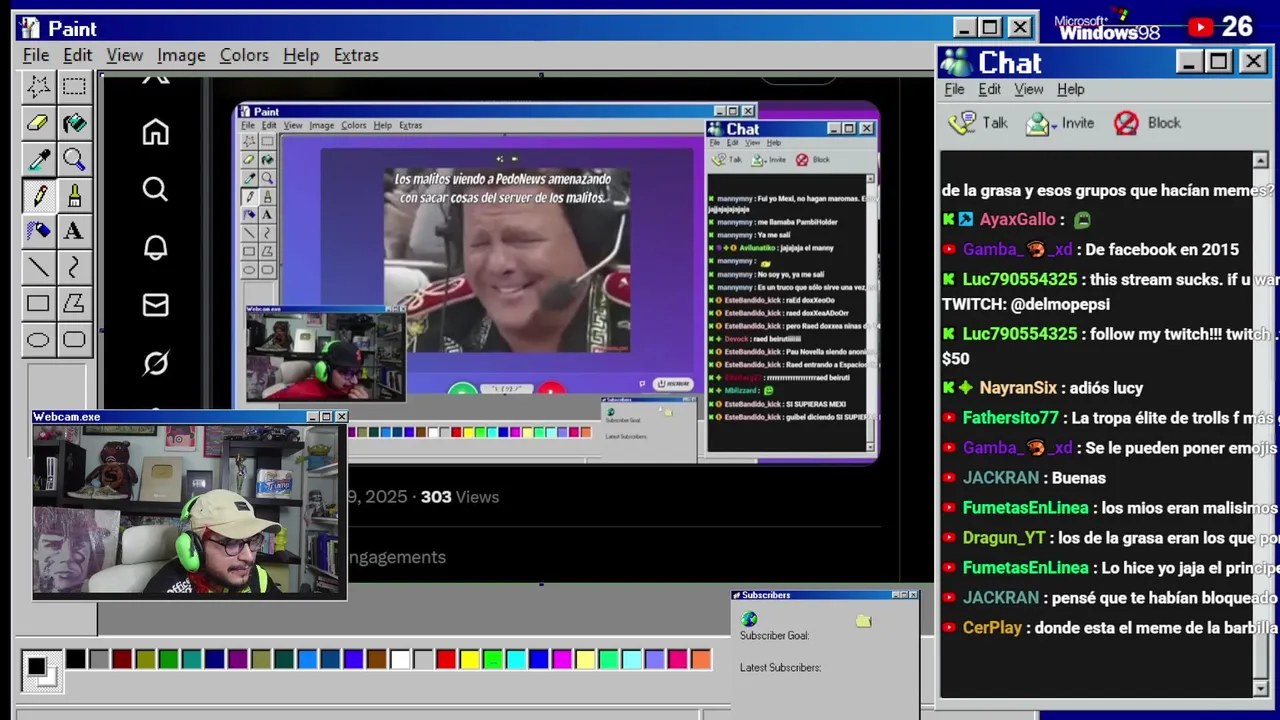Open the Edit menu in Paint
Image resolution: width=1280 pixels, height=720 pixels.
tap(77, 55)
